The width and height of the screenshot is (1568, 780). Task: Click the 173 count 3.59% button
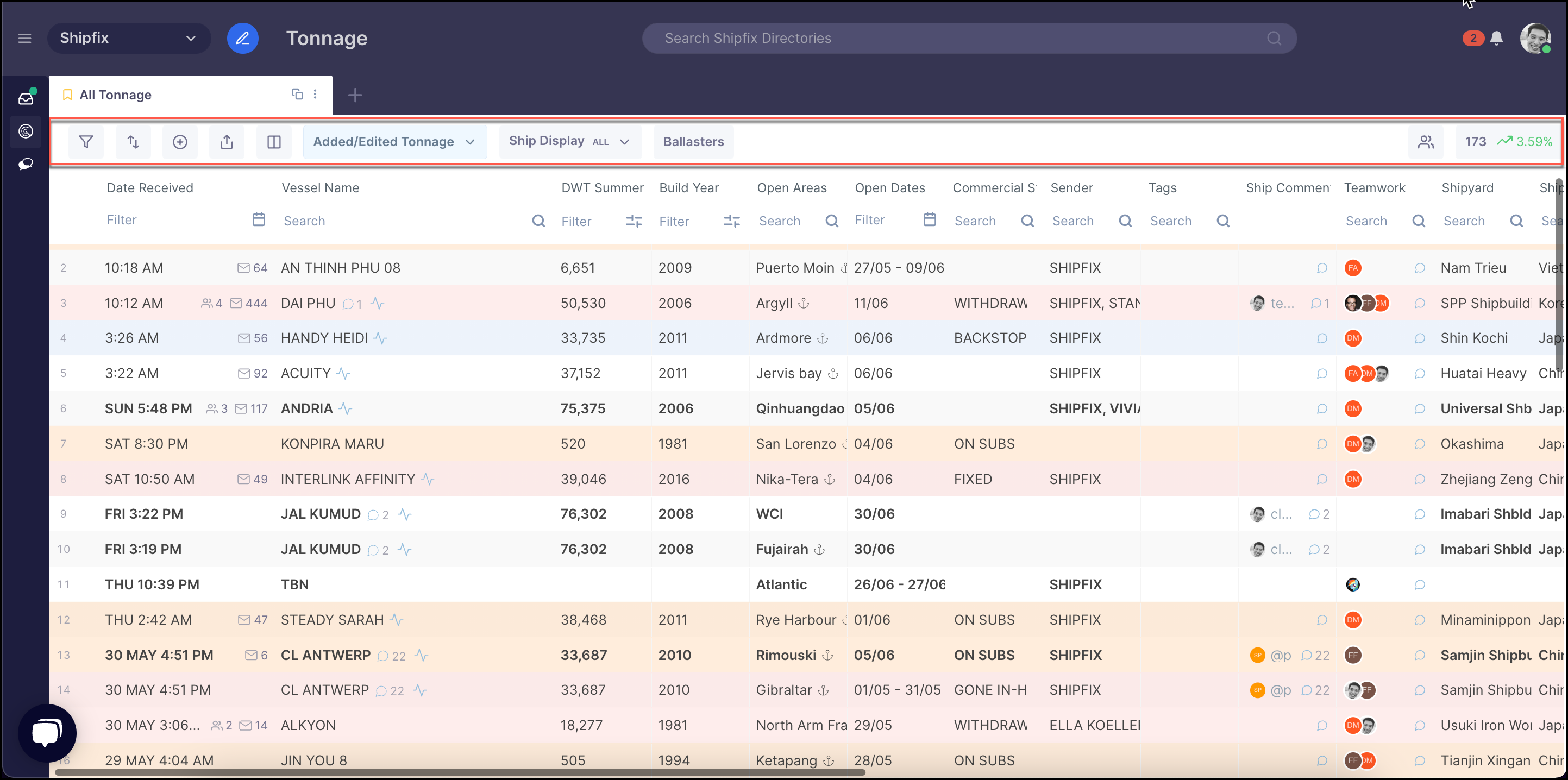(x=1508, y=142)
